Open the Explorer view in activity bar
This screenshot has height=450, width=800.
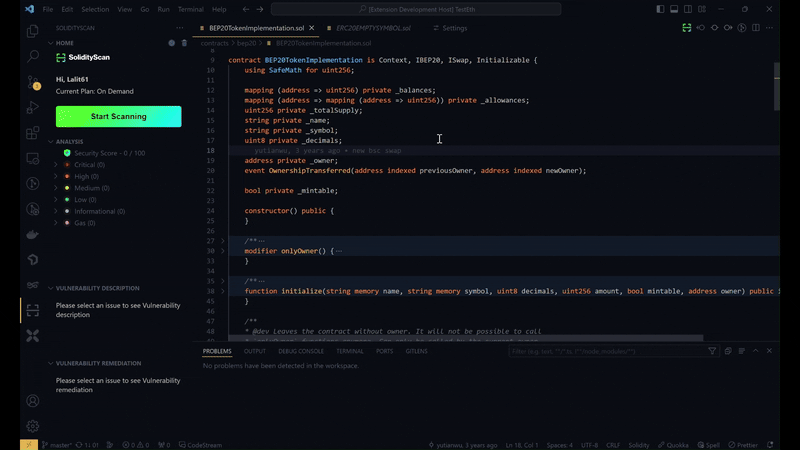pyautogui.click(x=33, y=30)
